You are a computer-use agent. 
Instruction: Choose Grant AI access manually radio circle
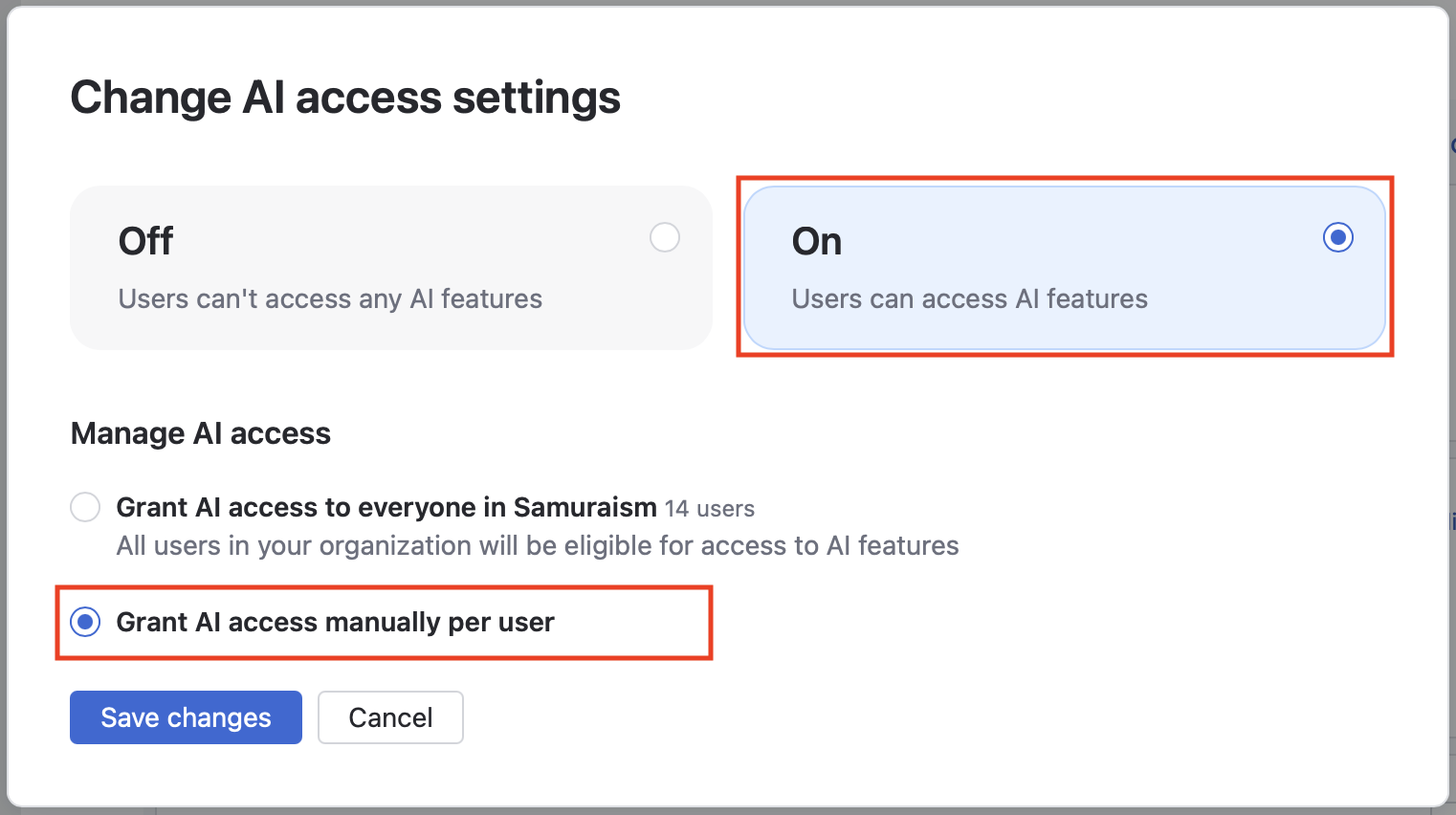click(85, 623)
